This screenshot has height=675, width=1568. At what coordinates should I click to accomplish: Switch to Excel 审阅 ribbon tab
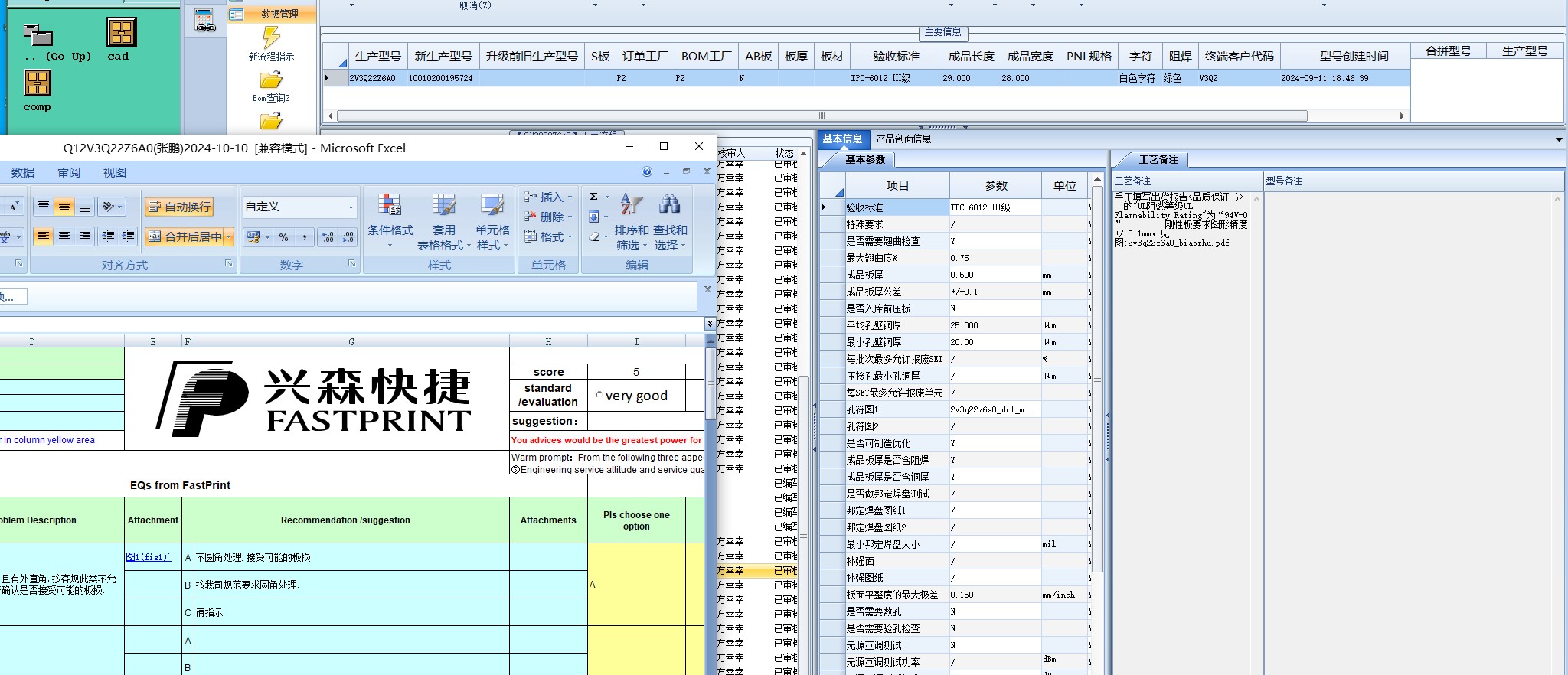69,173
